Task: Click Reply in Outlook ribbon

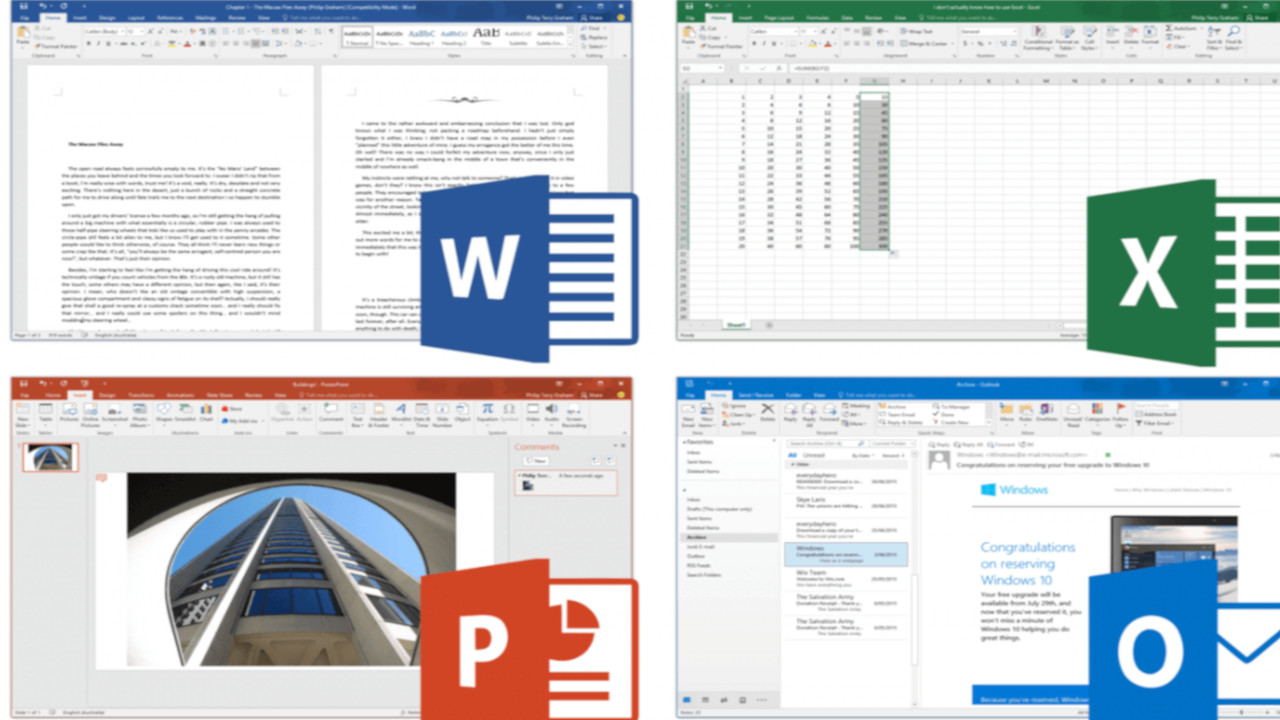Action: click(792, 413)
